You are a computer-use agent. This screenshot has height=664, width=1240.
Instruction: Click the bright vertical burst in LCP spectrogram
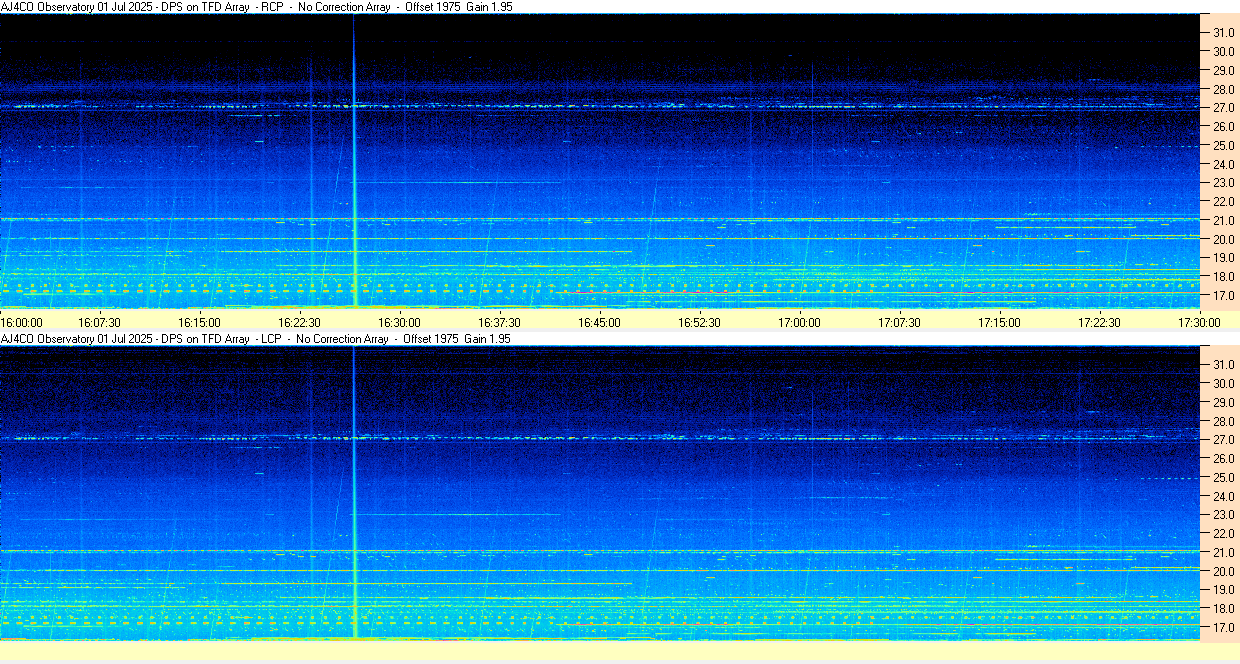354,493
